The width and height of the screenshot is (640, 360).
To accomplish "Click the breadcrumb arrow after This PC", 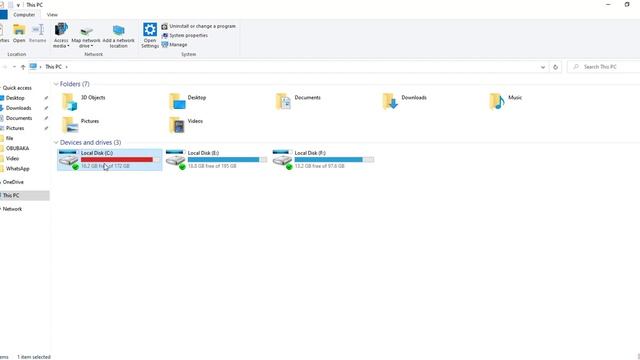I will tap(67, 67).
